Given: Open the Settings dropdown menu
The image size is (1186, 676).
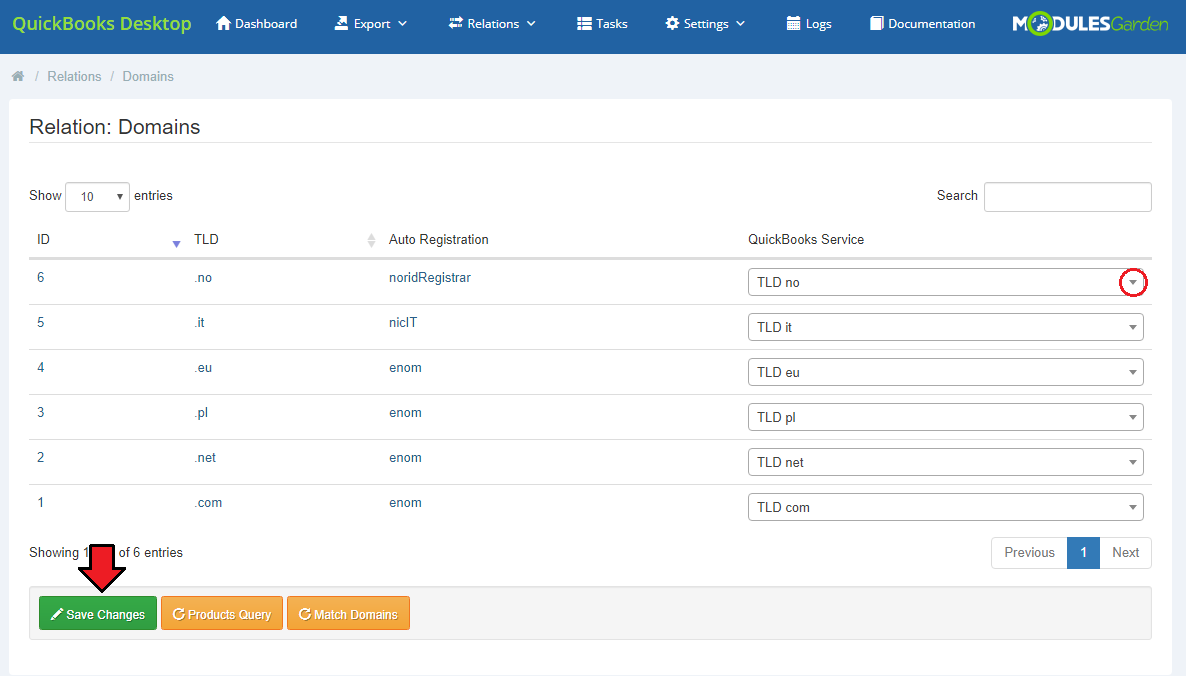Looking at the screenshot, I should 705,24.
